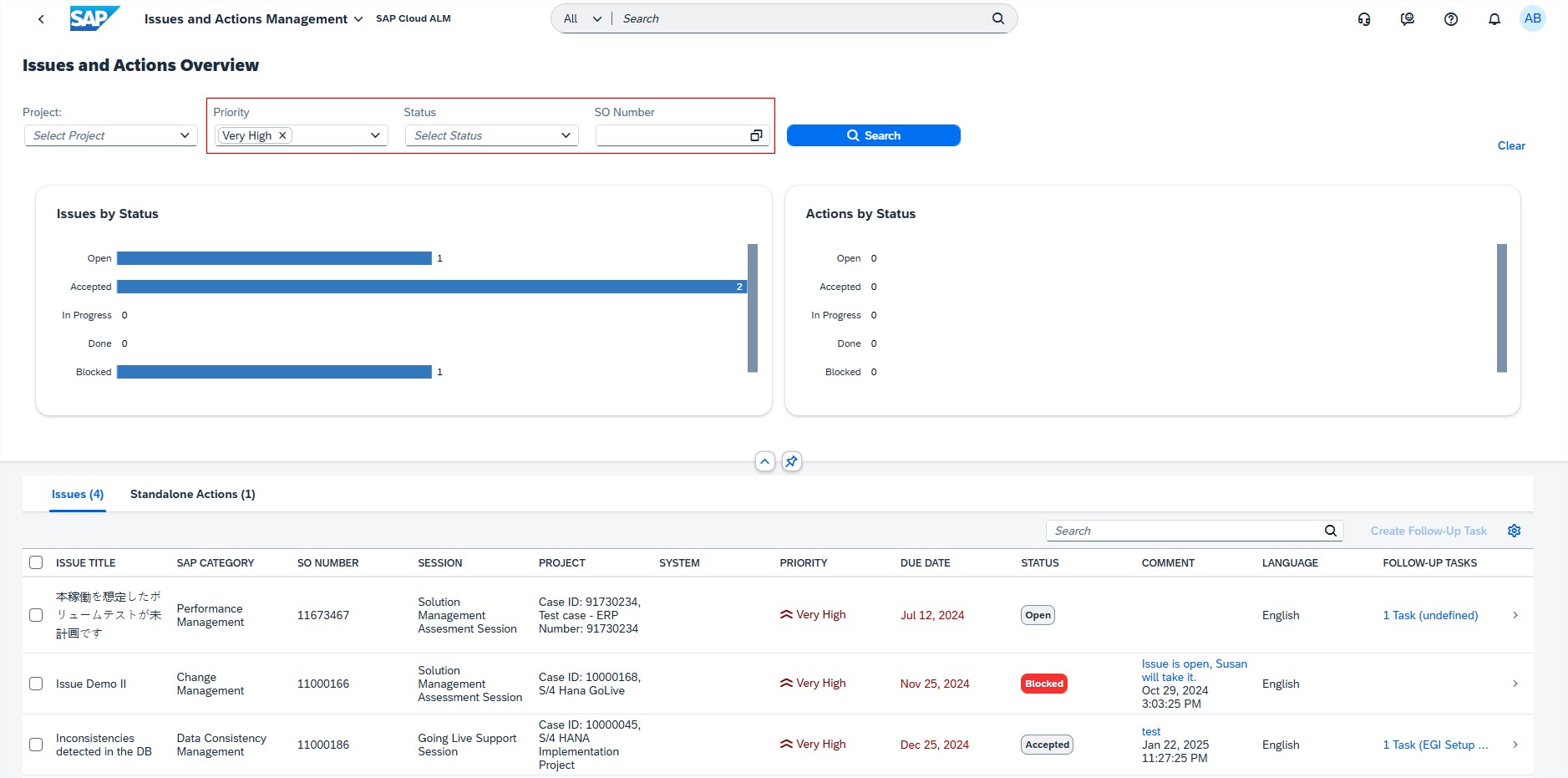The image size is (1568, 778).
Task: Switch to Standalone Actions tab
Action: 192,494
